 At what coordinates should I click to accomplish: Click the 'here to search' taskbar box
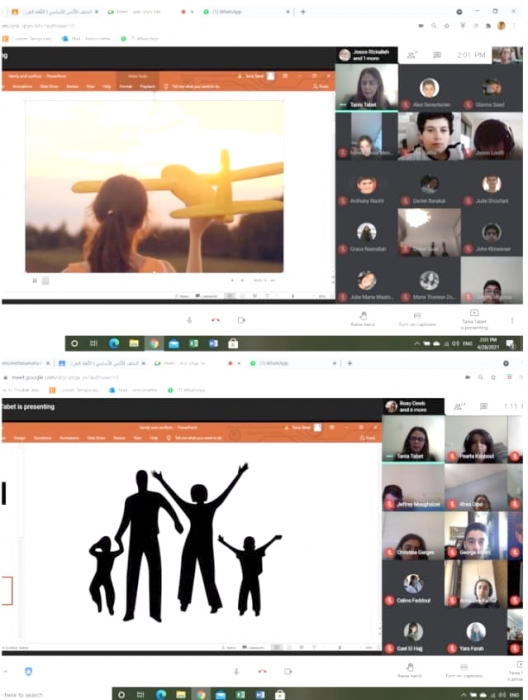[23, 695]
